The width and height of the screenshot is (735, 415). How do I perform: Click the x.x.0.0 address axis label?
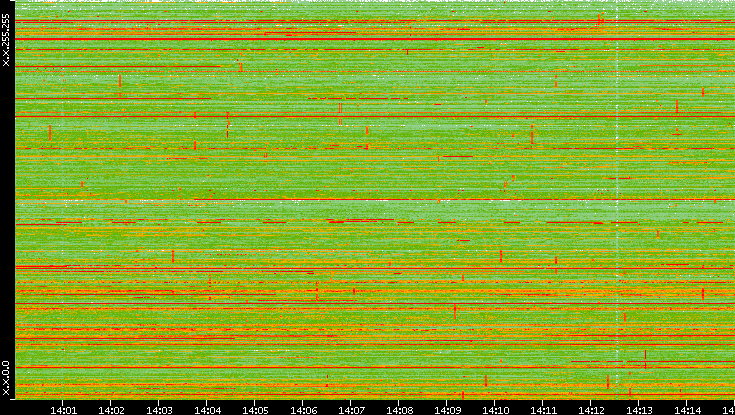click(6, 378)
